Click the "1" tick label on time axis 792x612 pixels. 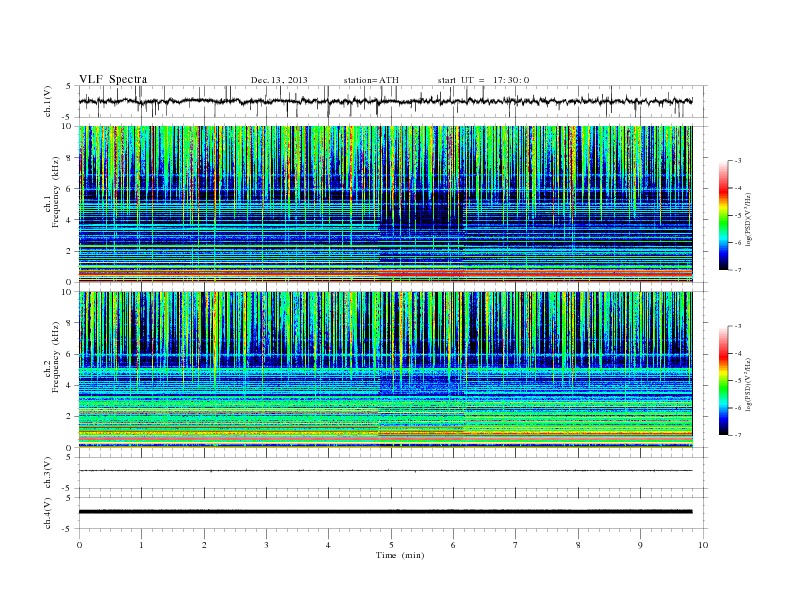pyautogui.click(x=141, y=545)
